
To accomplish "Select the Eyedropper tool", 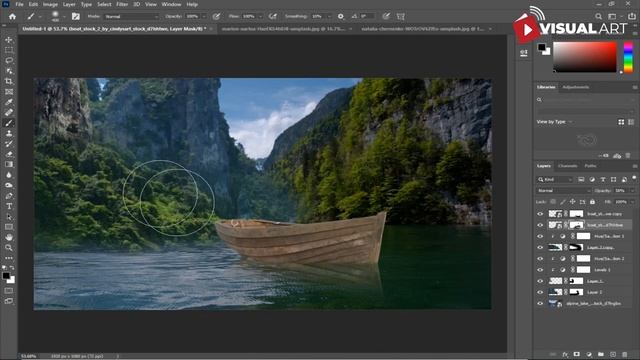I will (9, 102).
